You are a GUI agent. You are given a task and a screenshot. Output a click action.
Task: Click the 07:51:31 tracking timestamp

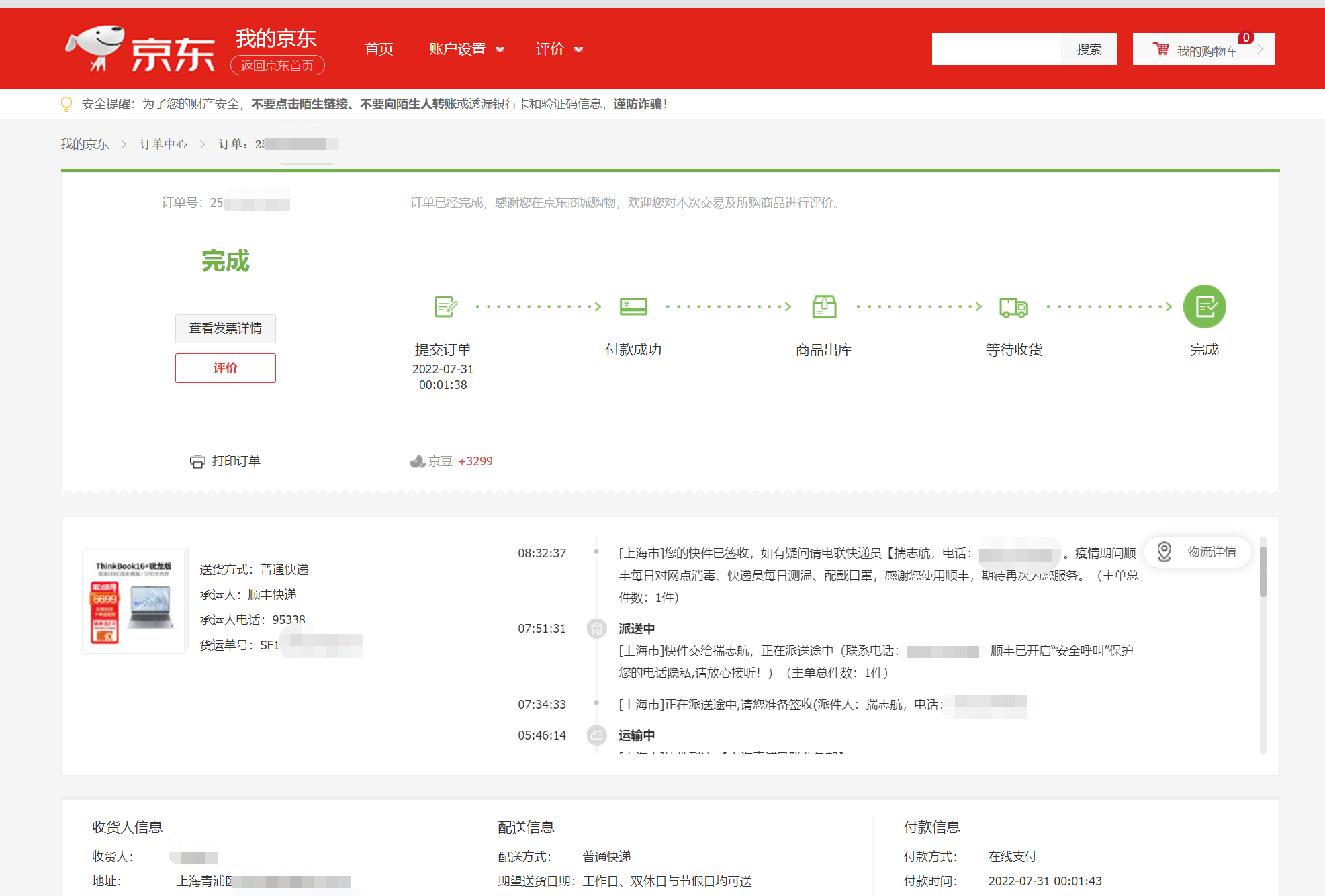click(x=542, y=629)
